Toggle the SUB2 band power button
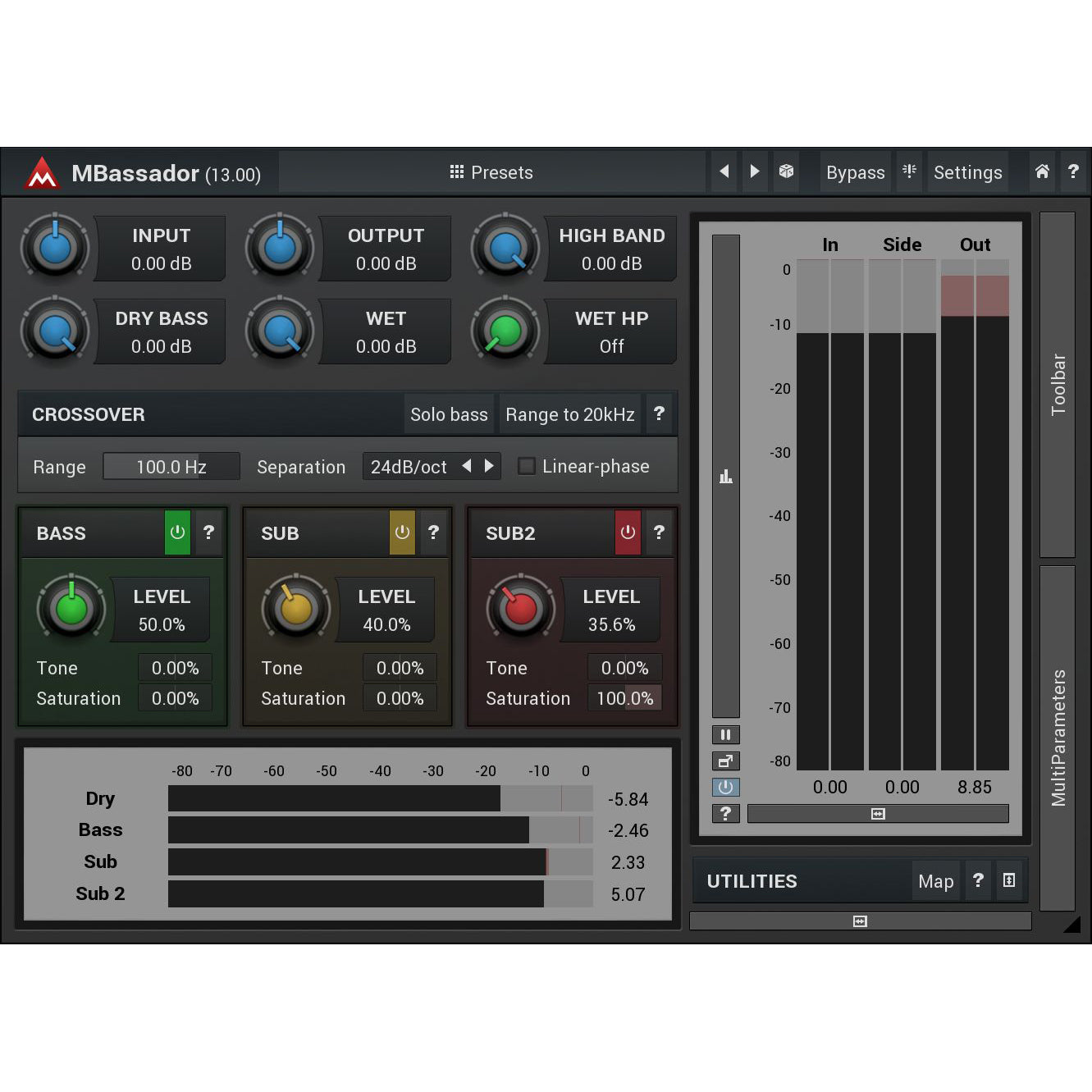 click(628, 532)
